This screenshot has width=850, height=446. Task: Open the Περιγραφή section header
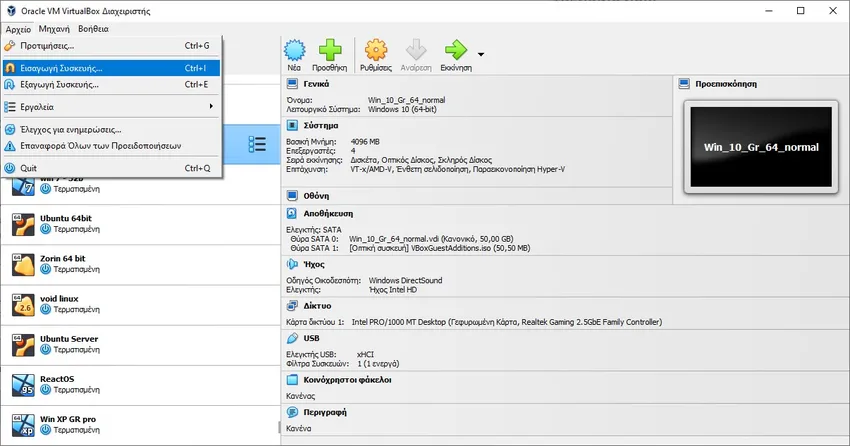[325, 412]
